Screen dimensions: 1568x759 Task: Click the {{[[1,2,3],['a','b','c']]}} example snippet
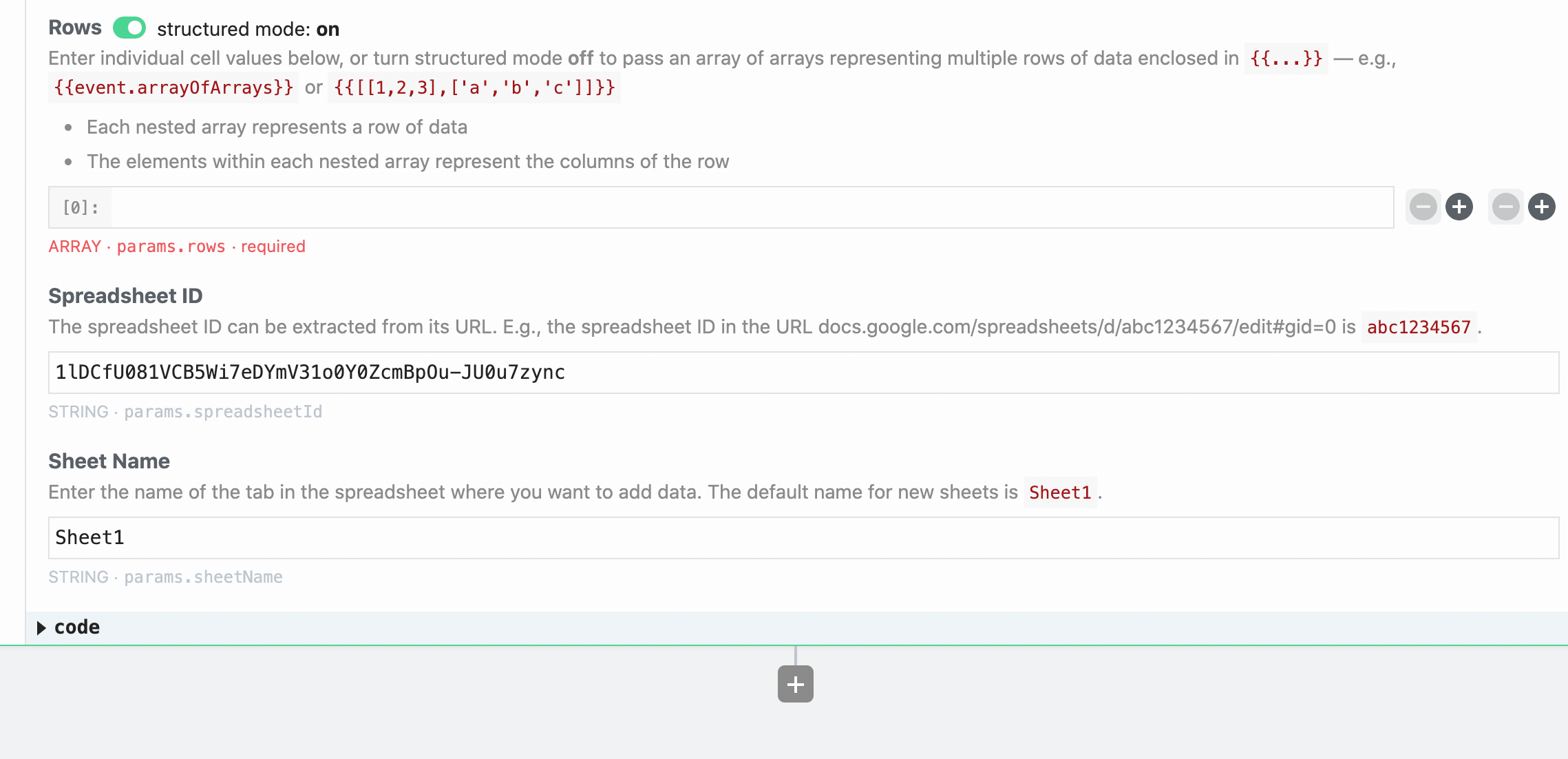[x=474, y=88]
